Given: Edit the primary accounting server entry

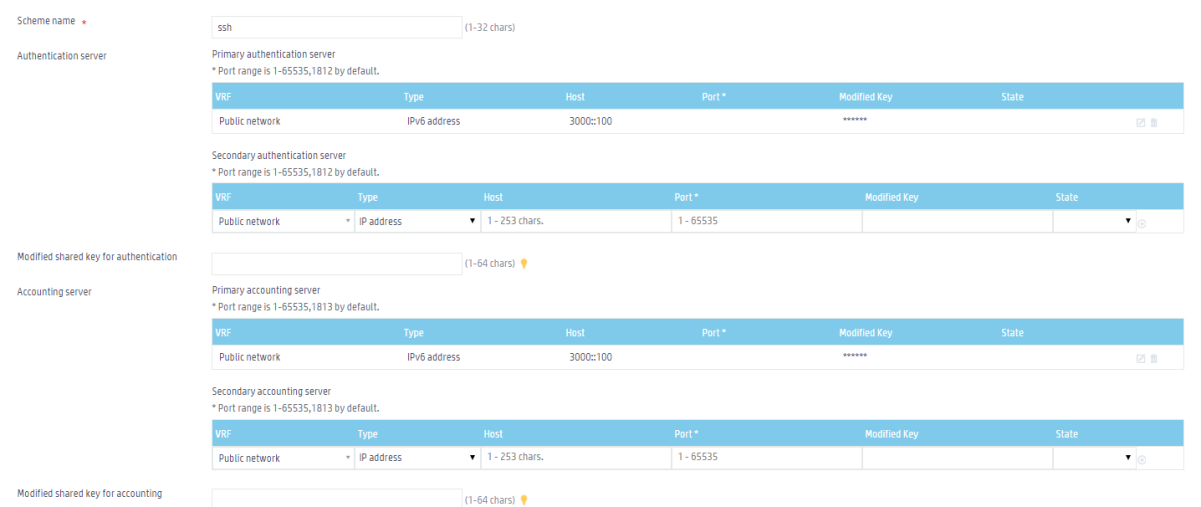Looking at the screenshot, I should click(1141, 358).
